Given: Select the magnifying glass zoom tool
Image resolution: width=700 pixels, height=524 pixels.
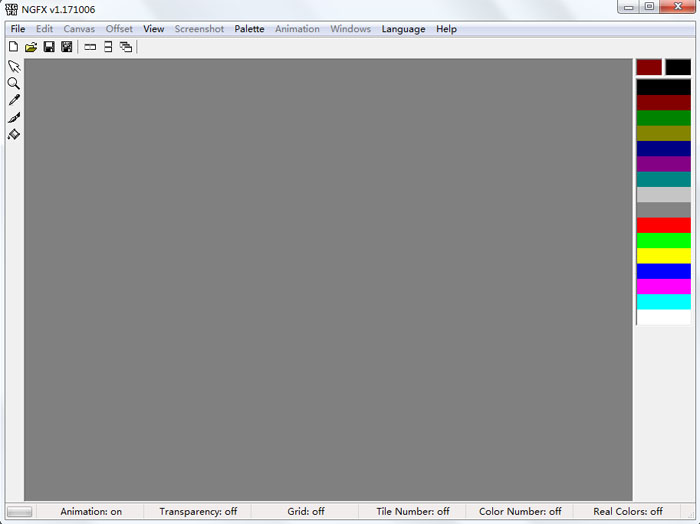Looking at the screenshot, I should pyautogui.click(x=14, y=83).
